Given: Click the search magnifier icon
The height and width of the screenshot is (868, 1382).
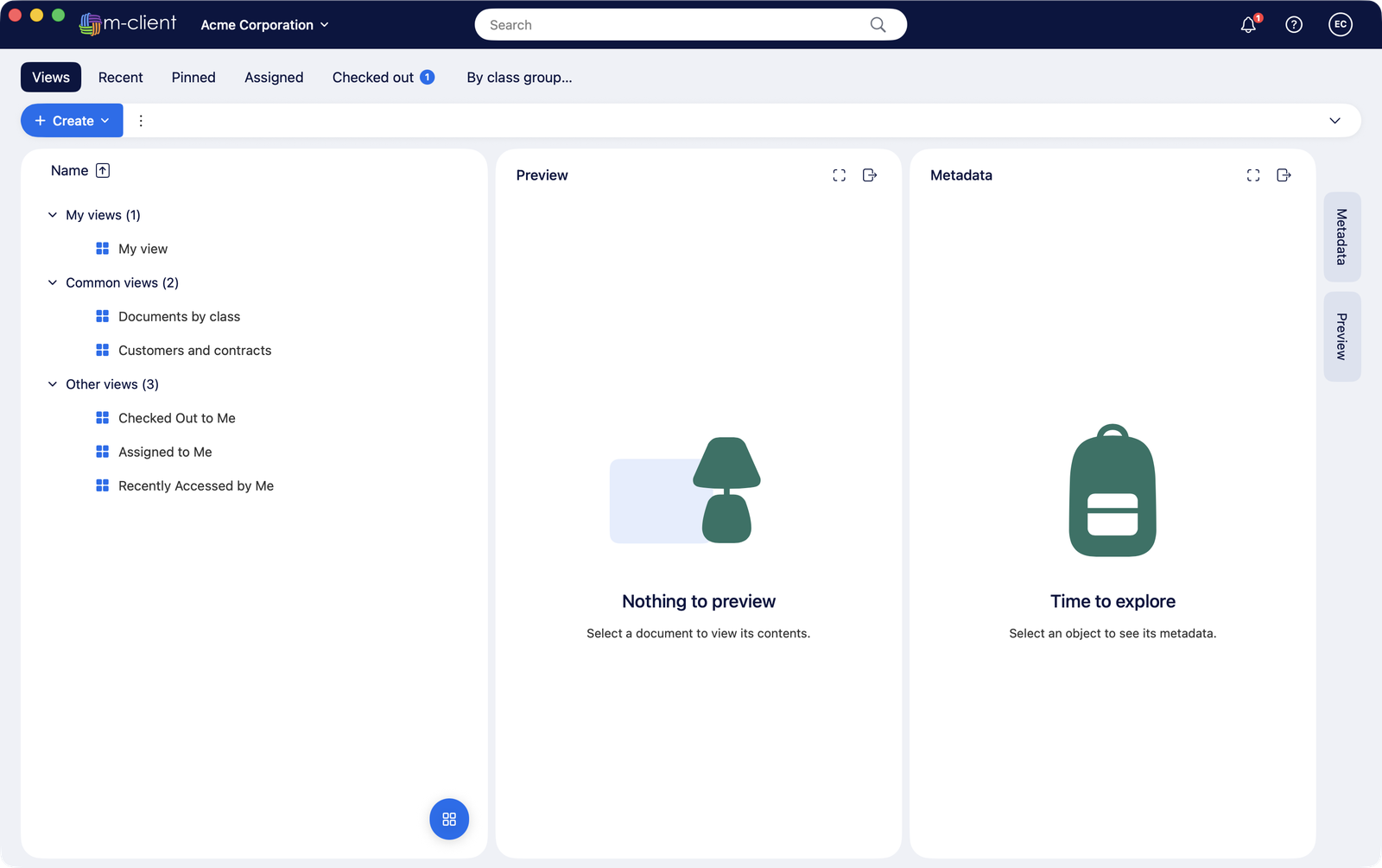Looking at the screenshot, I should coord(878,25).
